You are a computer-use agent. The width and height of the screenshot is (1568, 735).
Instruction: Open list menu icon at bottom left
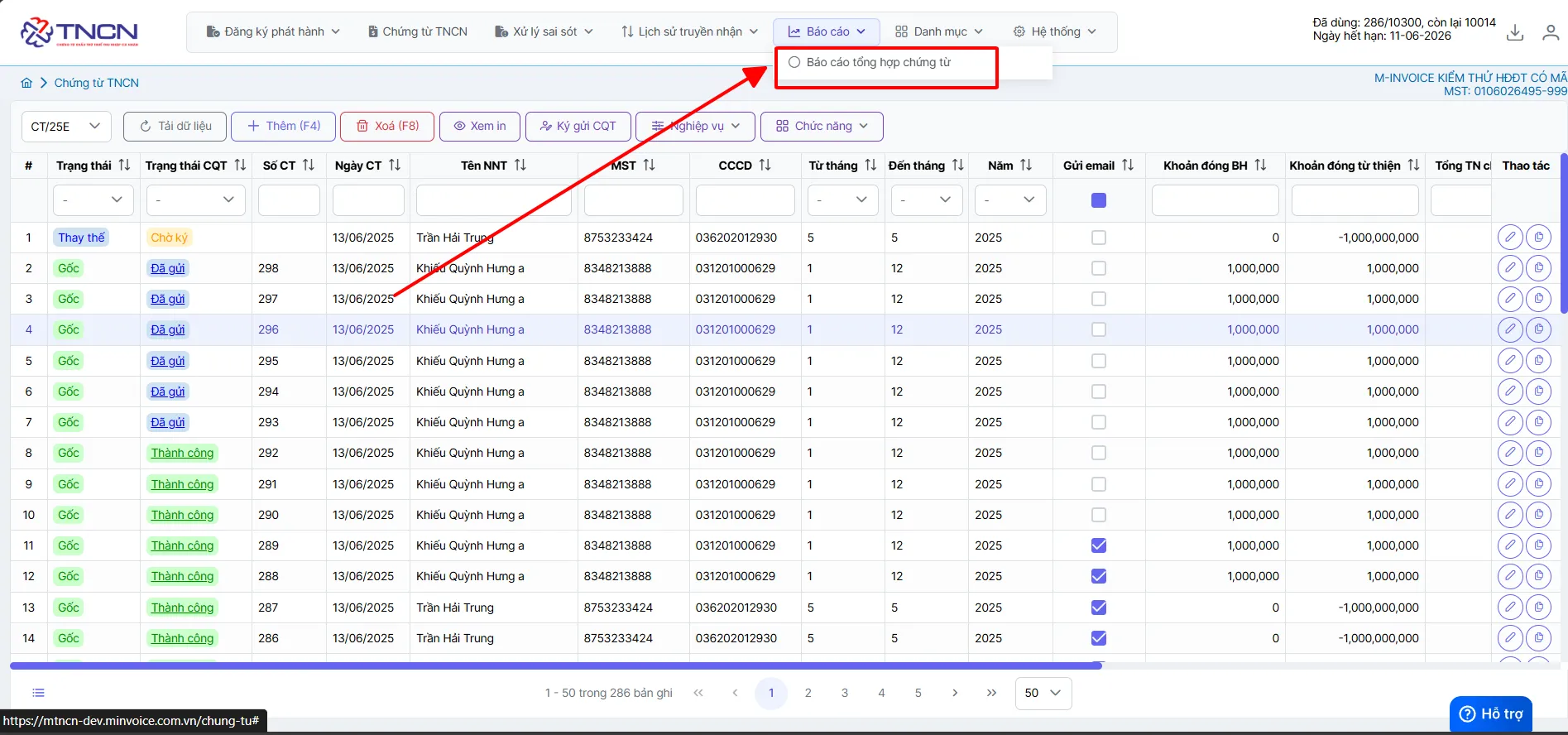point(38,693)
